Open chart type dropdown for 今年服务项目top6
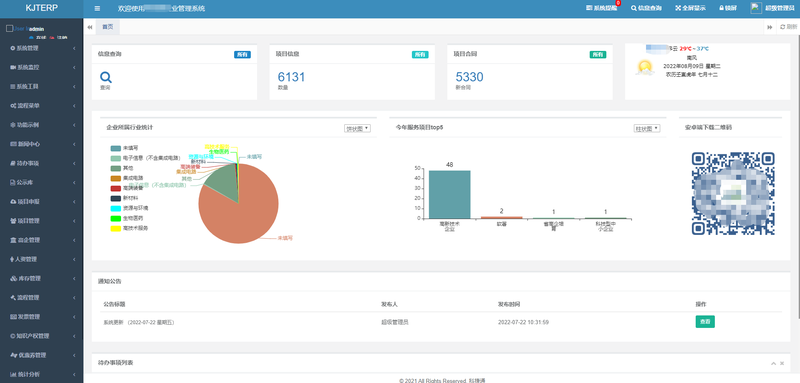Viewport: 800px width, 383px height. 647,129
